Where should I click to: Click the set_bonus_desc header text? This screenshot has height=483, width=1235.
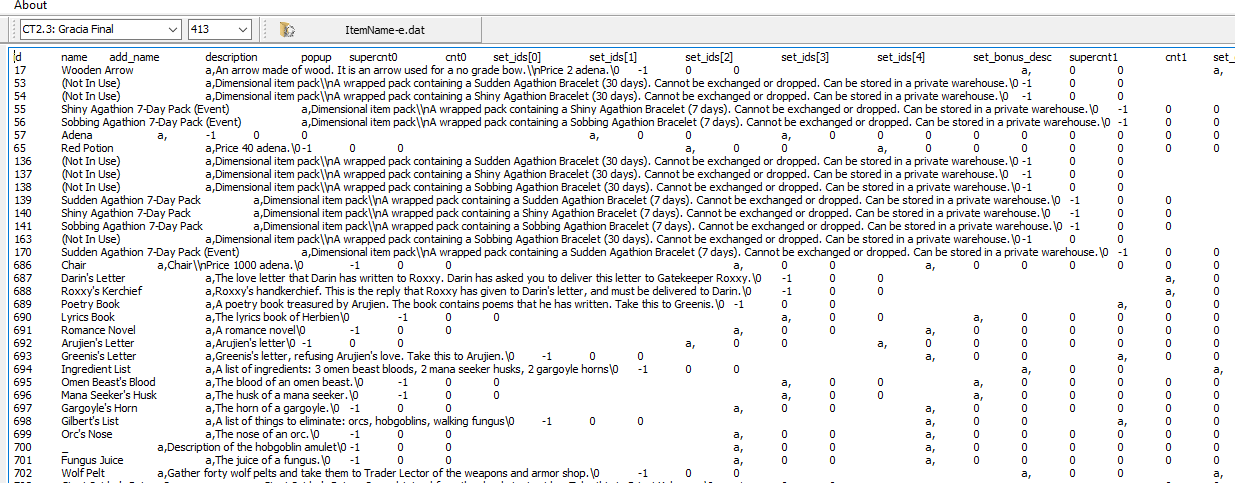1012,57
